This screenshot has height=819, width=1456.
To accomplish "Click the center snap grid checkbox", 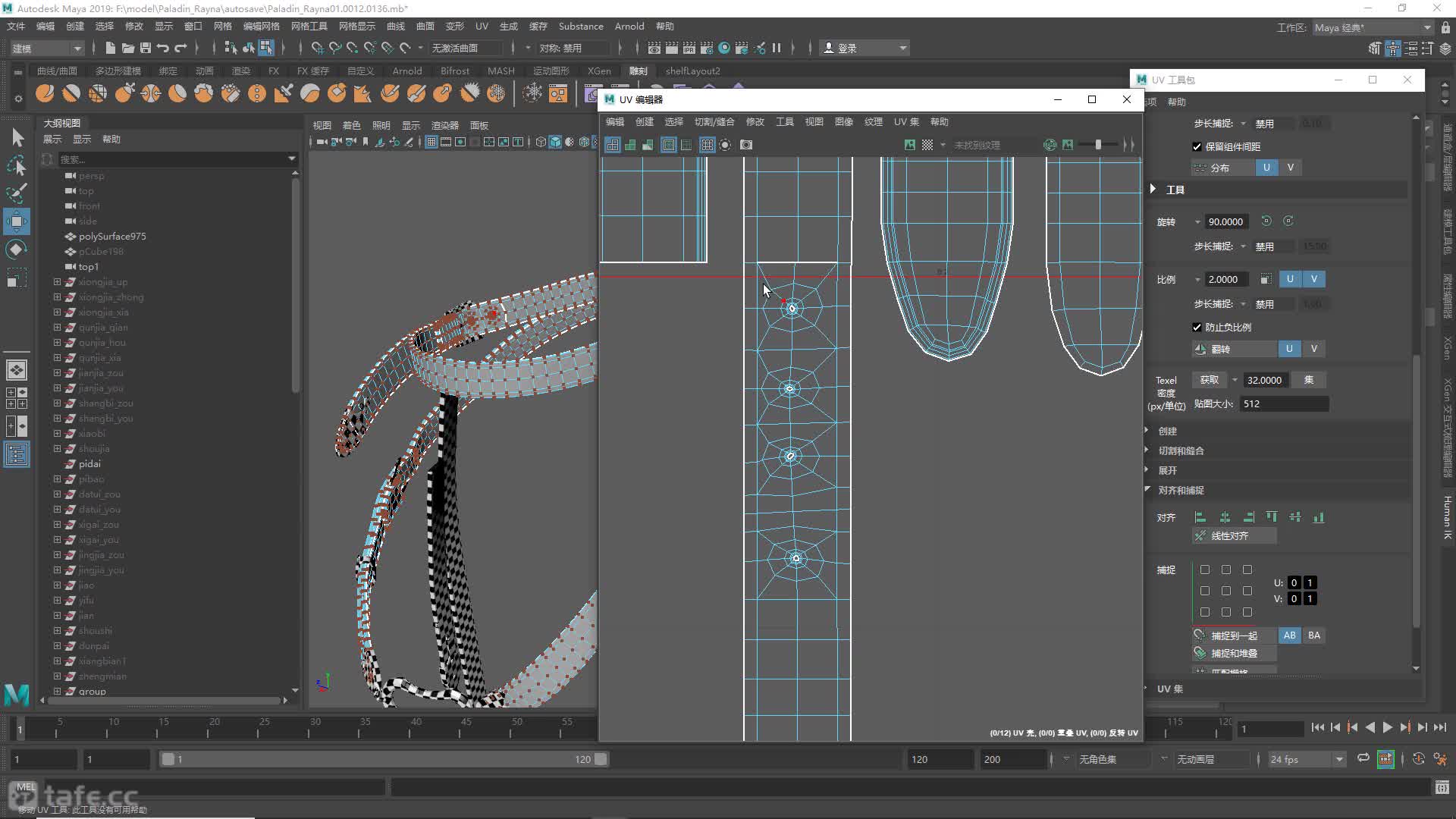I will pos(1226,591).
